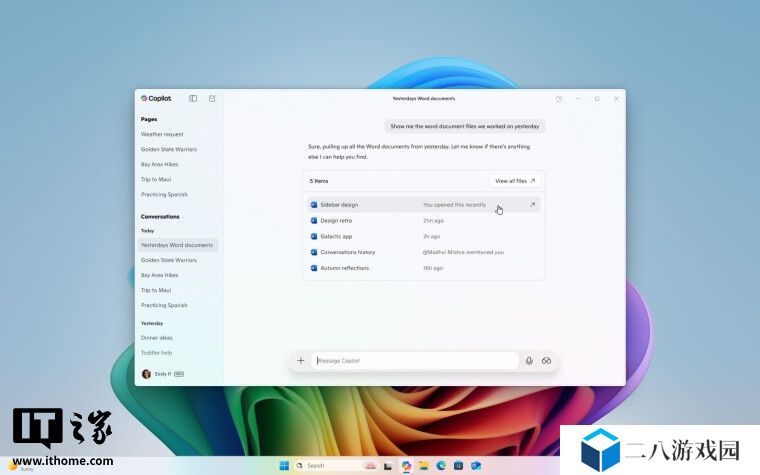The image size is (760, 475).
Task: Open Emily P. account profile
Action: click(x=162, y=374)
